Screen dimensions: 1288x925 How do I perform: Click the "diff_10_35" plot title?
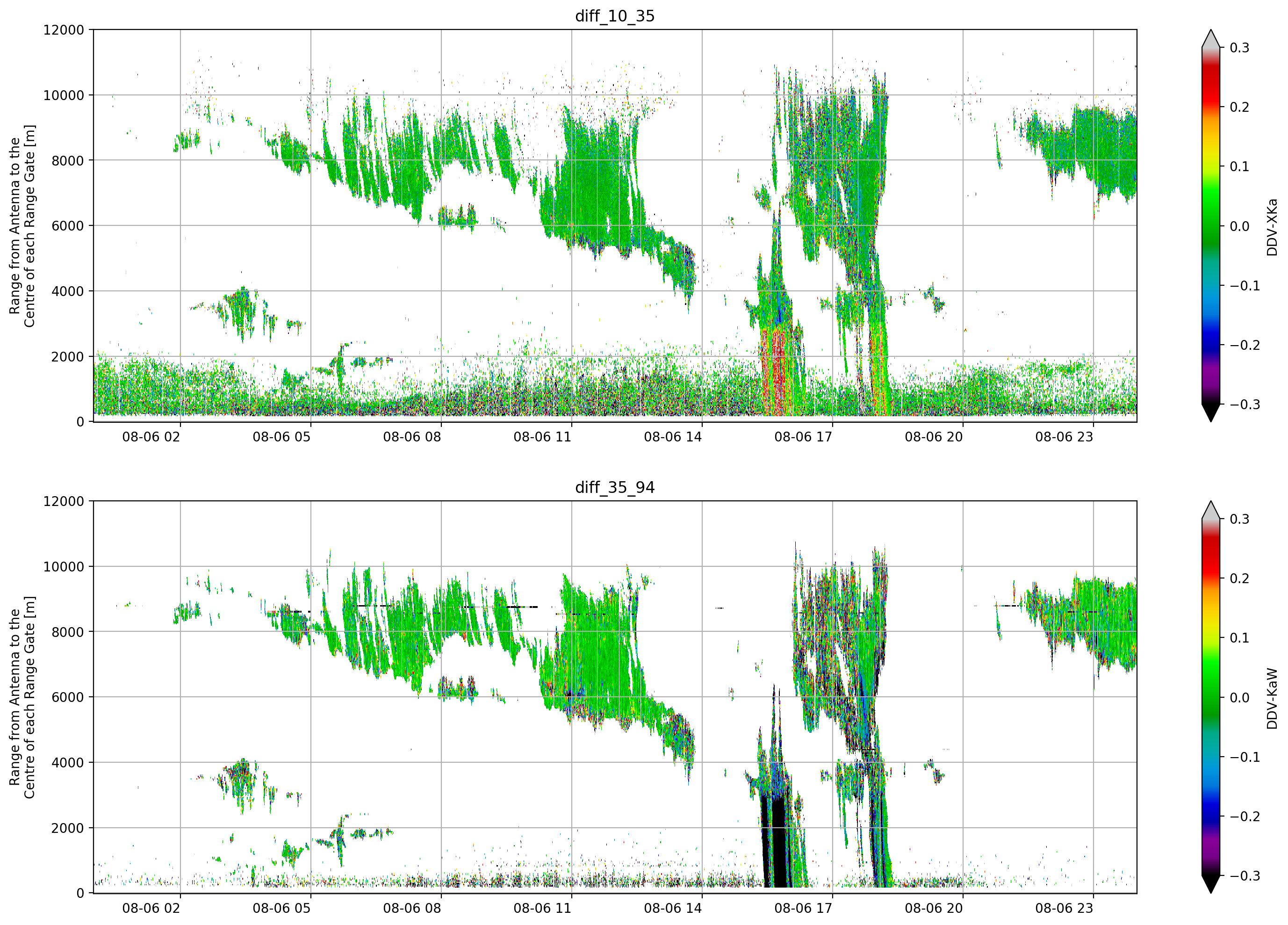click(614, 16)
